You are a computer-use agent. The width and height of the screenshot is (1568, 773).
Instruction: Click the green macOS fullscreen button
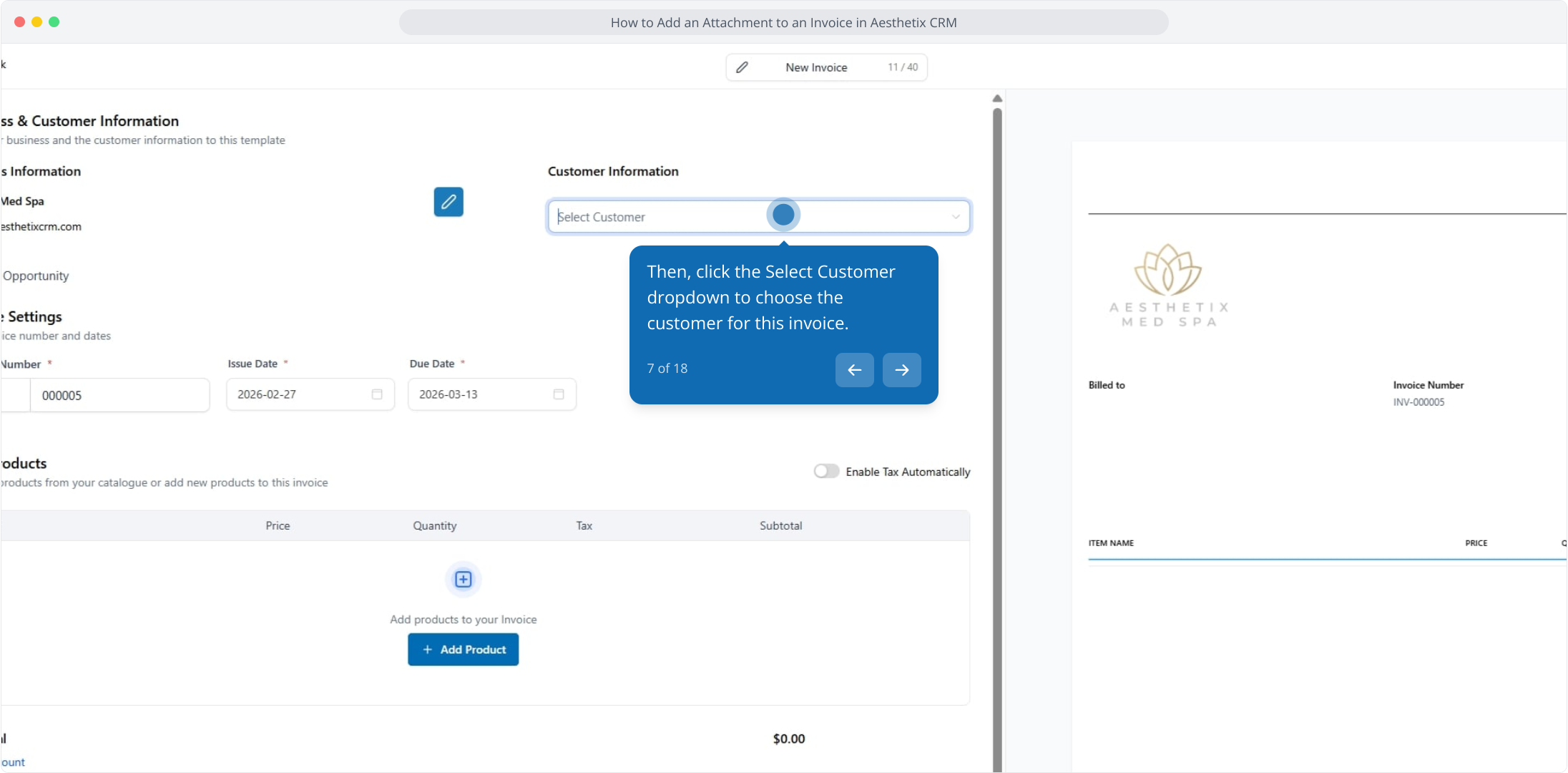[54, 22]
